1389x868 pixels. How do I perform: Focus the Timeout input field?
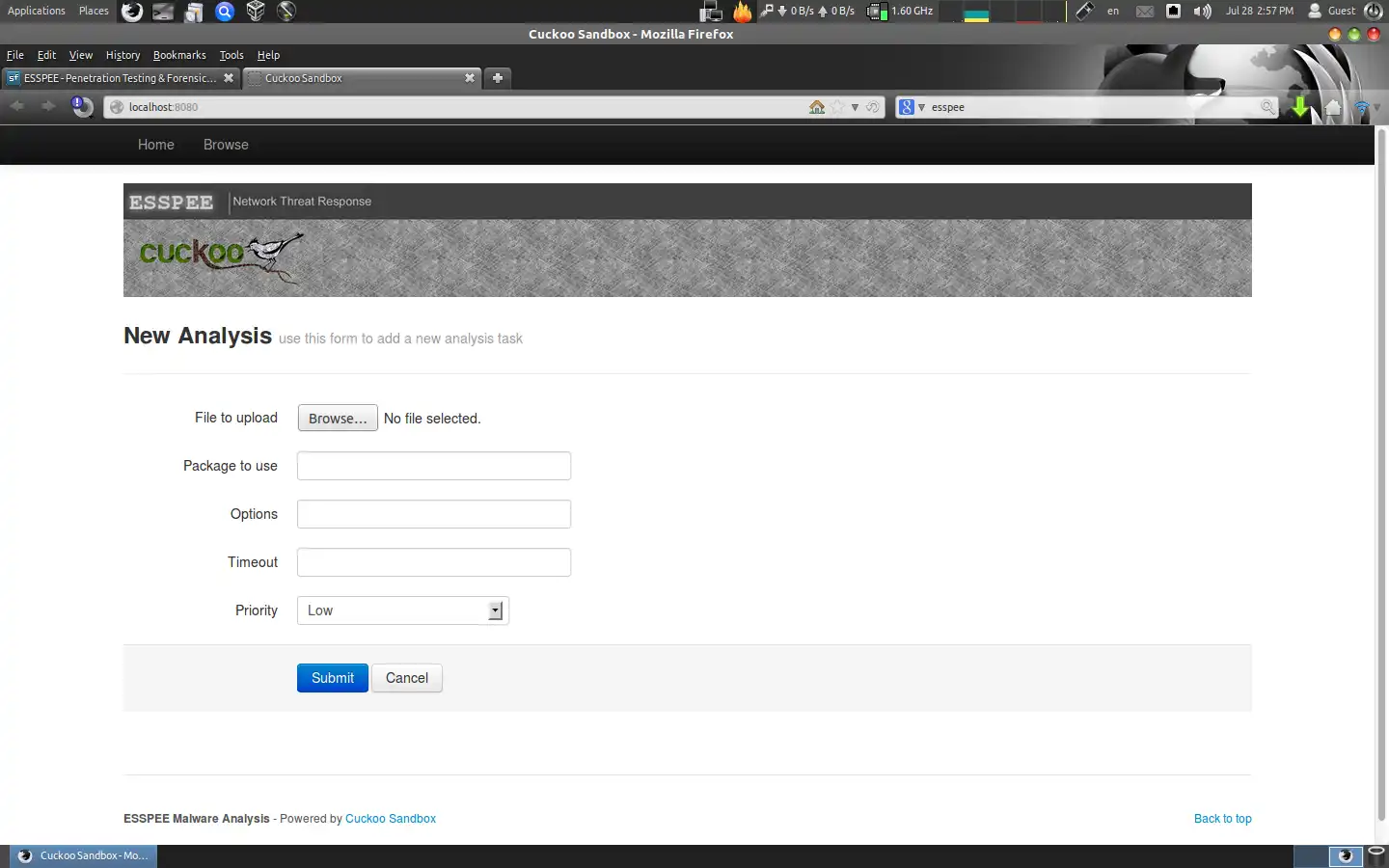(434, 562)
